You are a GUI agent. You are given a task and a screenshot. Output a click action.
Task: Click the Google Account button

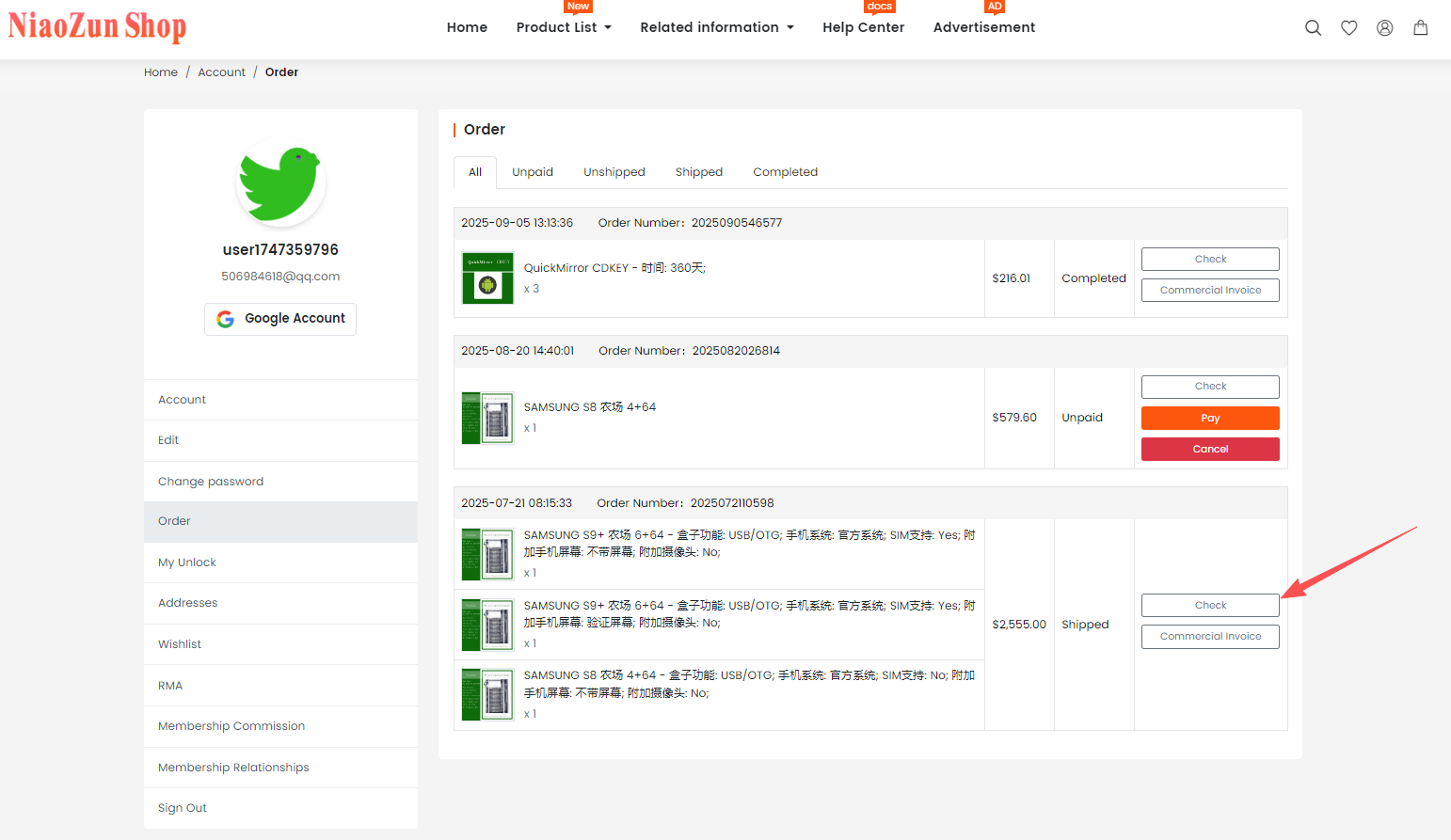tap(280, 319)
